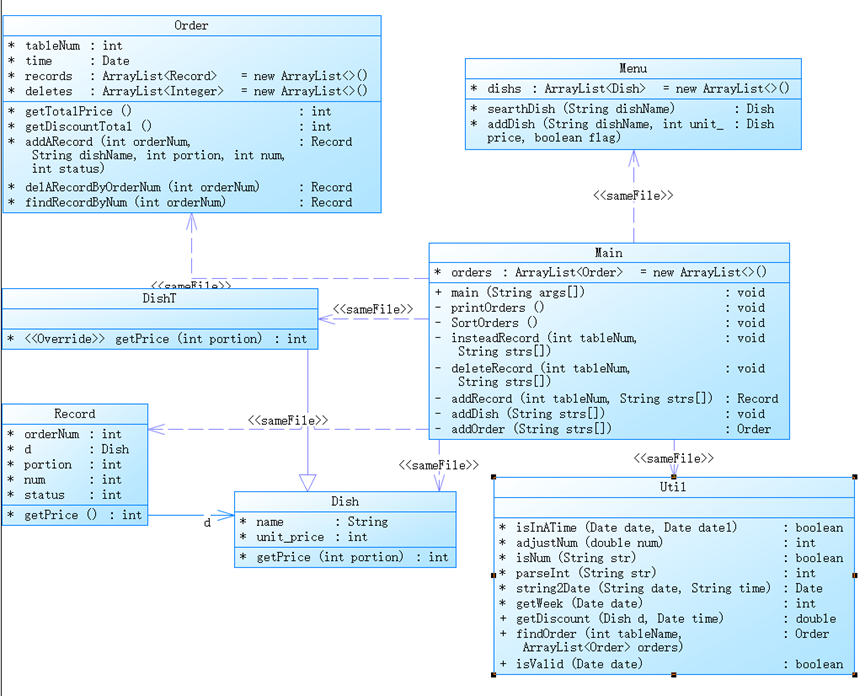Click the addARecord method in Order
Screen dimensions: 865x696
[180, 155]
